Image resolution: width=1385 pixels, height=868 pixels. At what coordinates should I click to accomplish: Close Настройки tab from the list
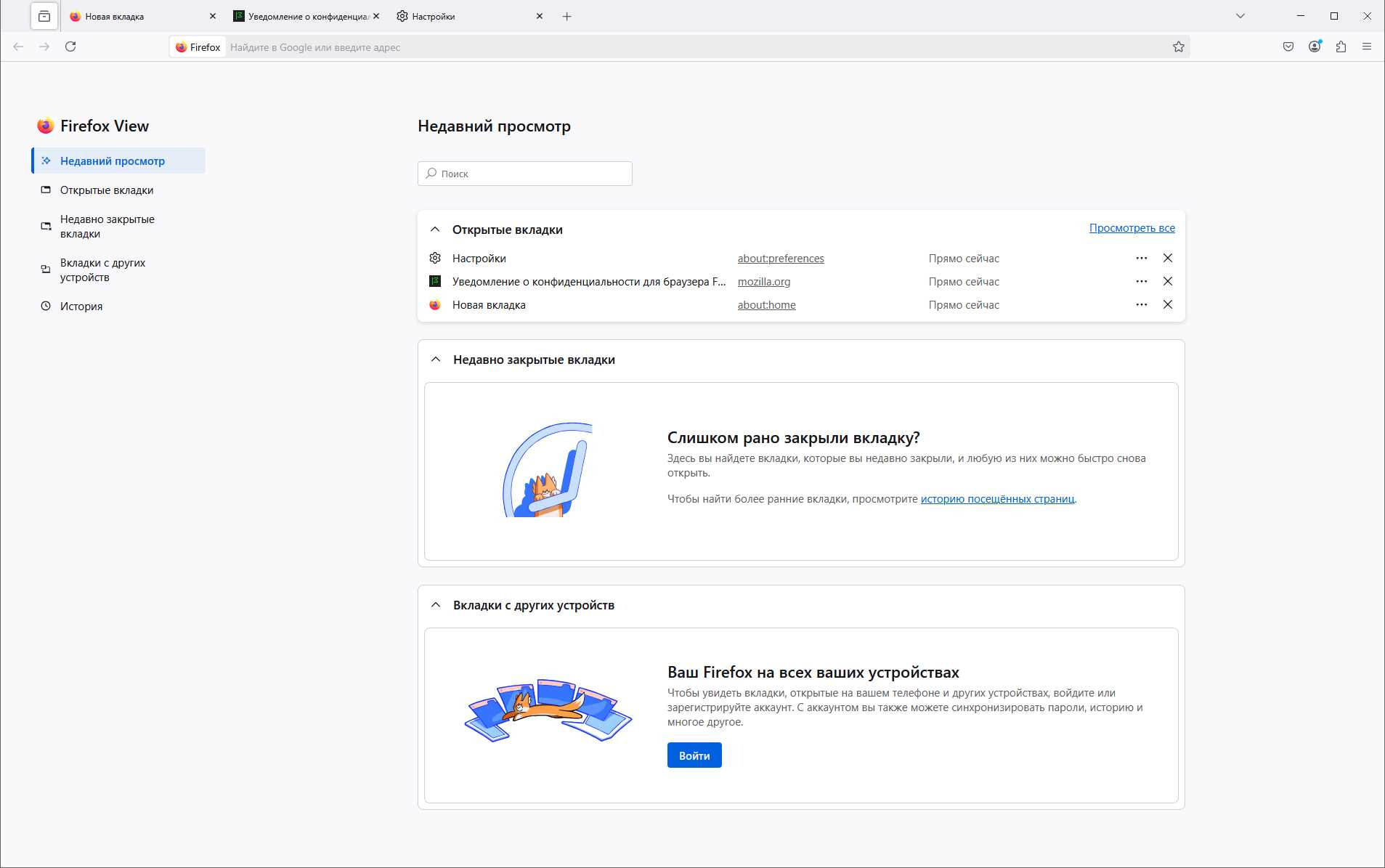[1168, 258]
